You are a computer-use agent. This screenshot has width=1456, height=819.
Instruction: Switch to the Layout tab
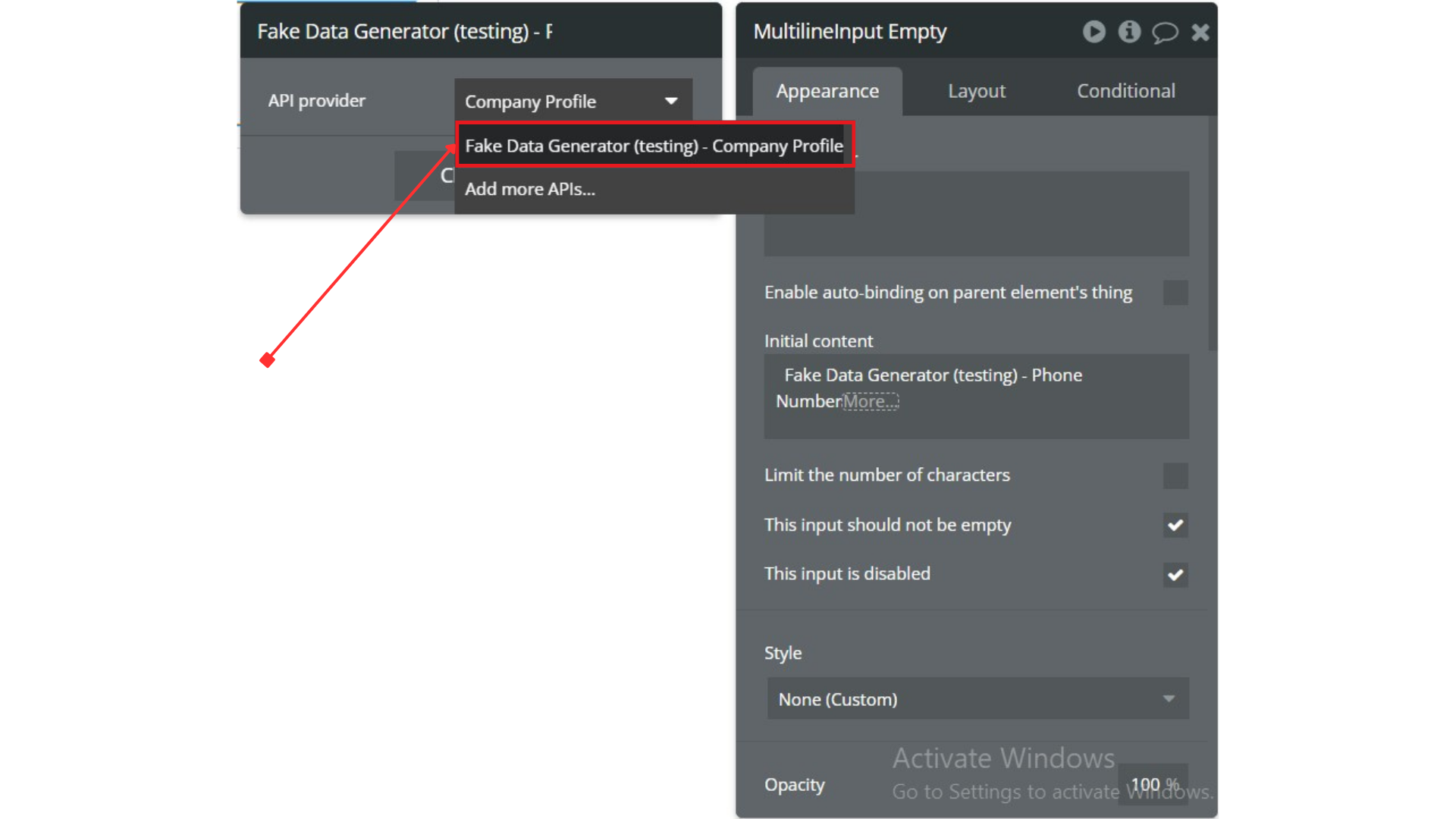pos(976,91)
